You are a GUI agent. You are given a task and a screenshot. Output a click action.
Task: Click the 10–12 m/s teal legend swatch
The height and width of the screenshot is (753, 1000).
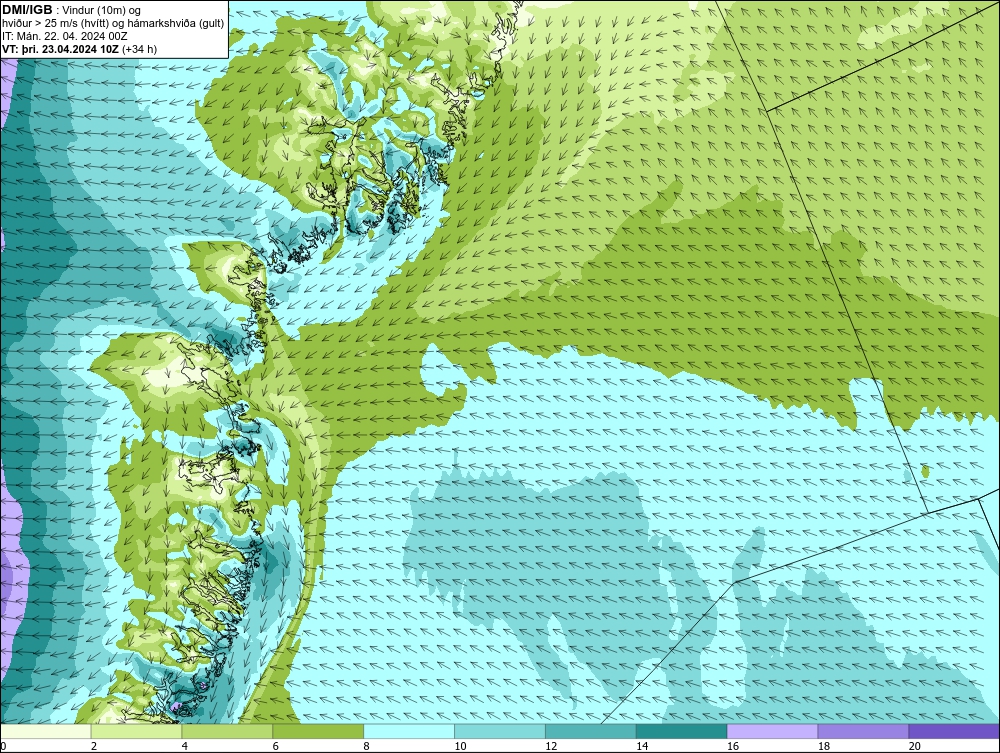point(500,731)
